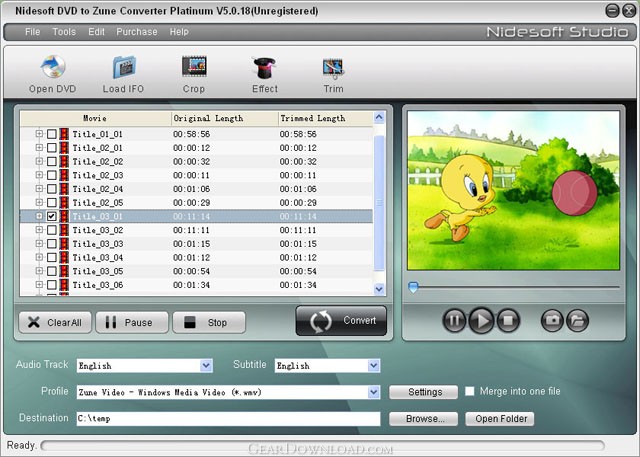Click the Trimmed Length column header
640x457 pixels.
point(325,118)
